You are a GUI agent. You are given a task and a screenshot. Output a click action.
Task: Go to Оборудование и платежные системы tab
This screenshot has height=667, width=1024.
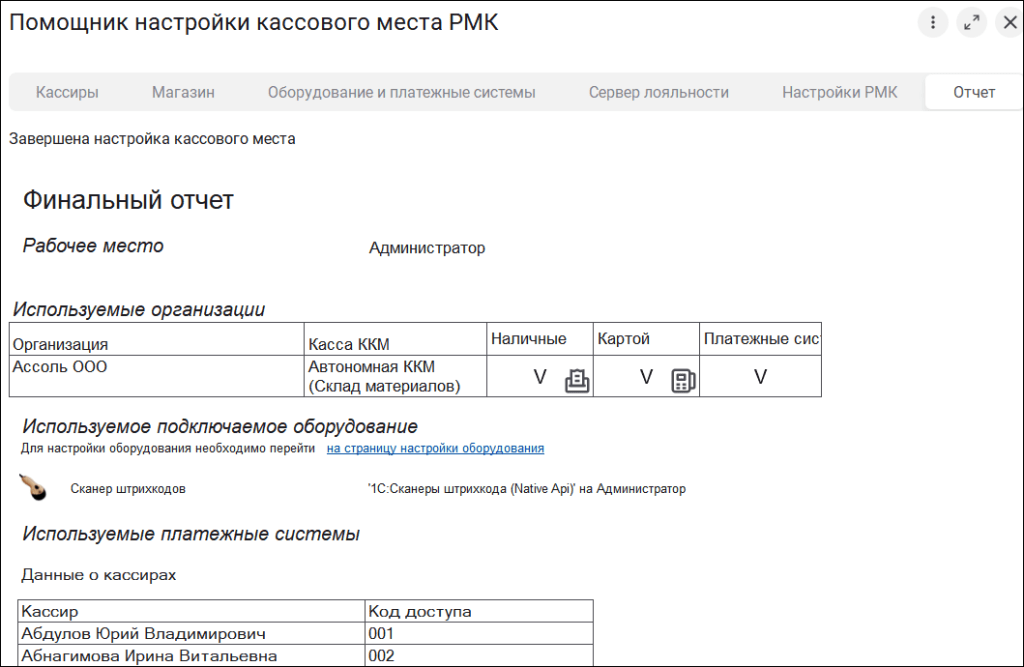[x=401, y=92]
